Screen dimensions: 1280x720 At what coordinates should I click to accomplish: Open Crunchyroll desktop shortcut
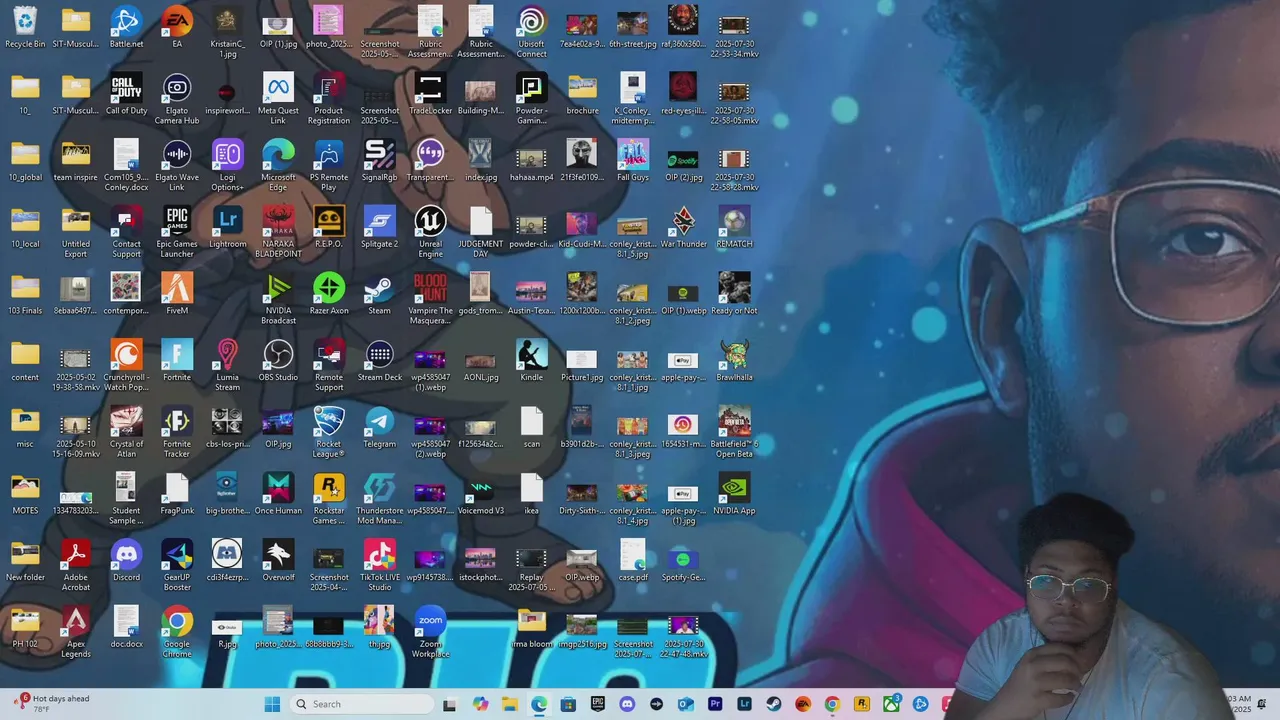126,365
